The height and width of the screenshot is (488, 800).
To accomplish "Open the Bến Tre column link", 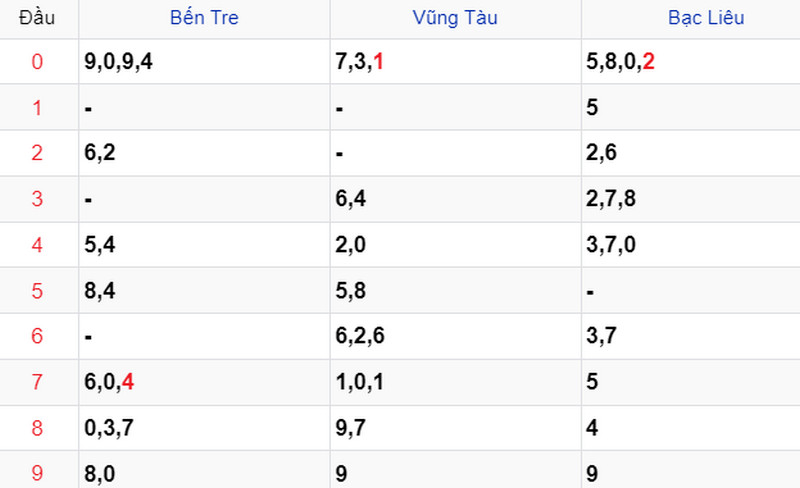I will pyautogui.click(x=204, y=18).
